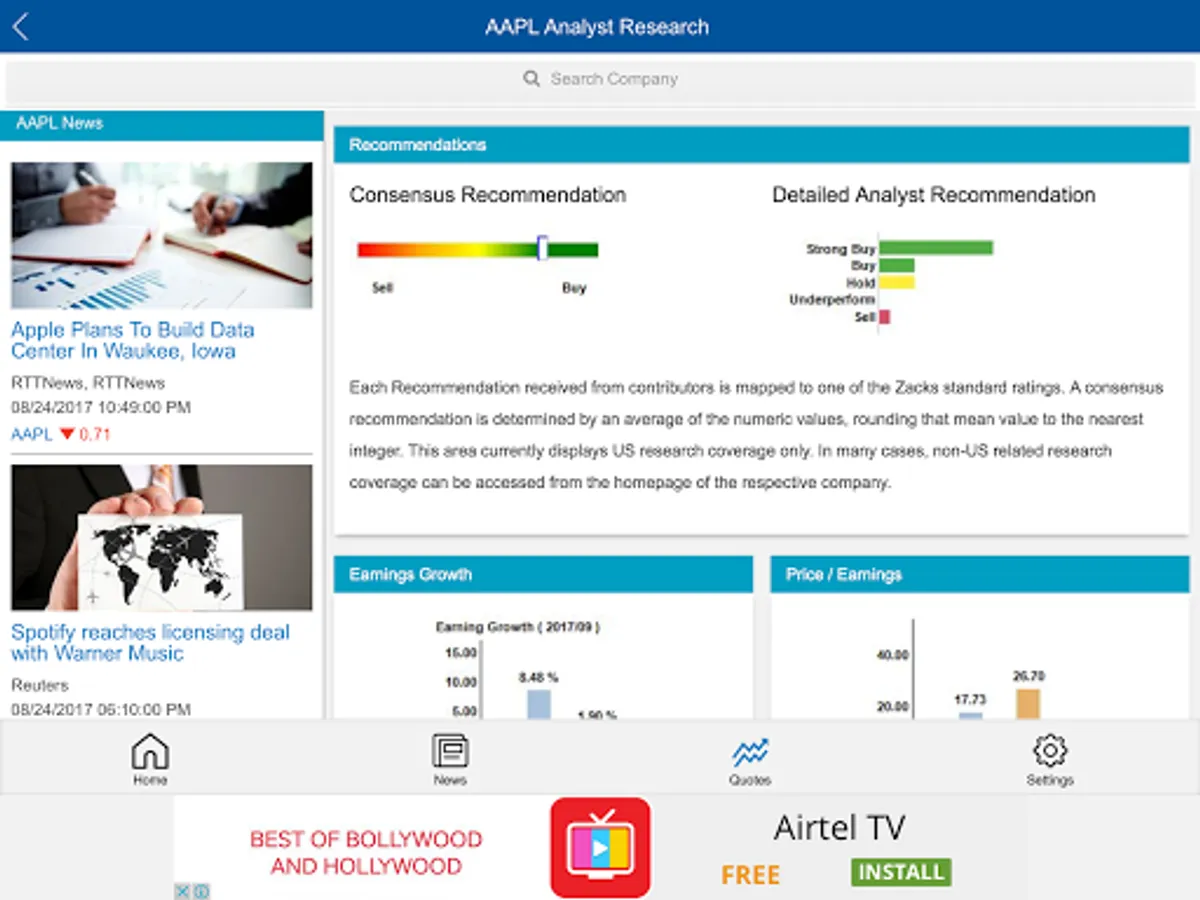Click the AAPL ticker link
Image resolution: width=1200 pixels, height=900 pixels.
[32, 434]
